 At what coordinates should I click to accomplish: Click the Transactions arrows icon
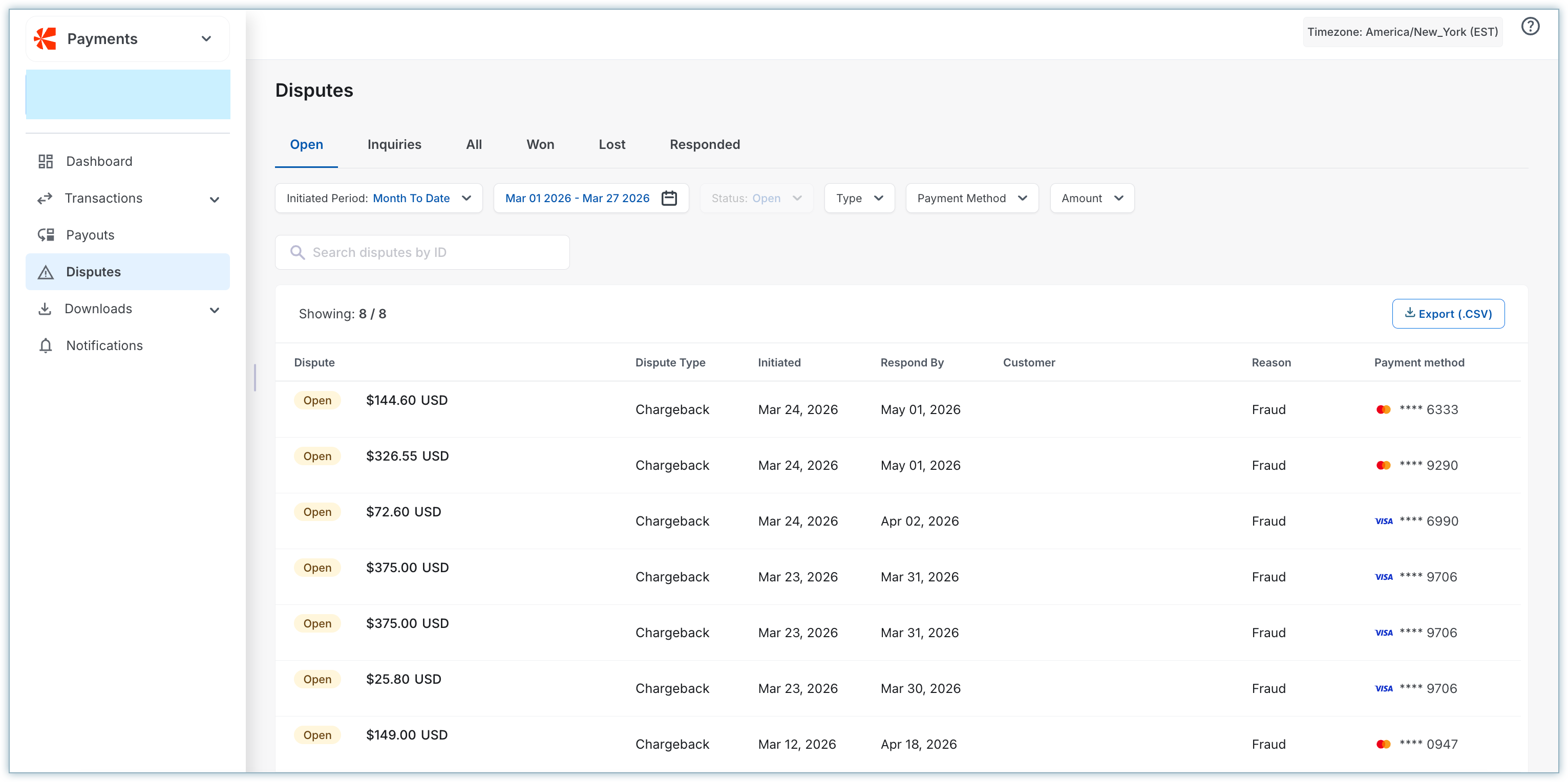tap(45, 199)
